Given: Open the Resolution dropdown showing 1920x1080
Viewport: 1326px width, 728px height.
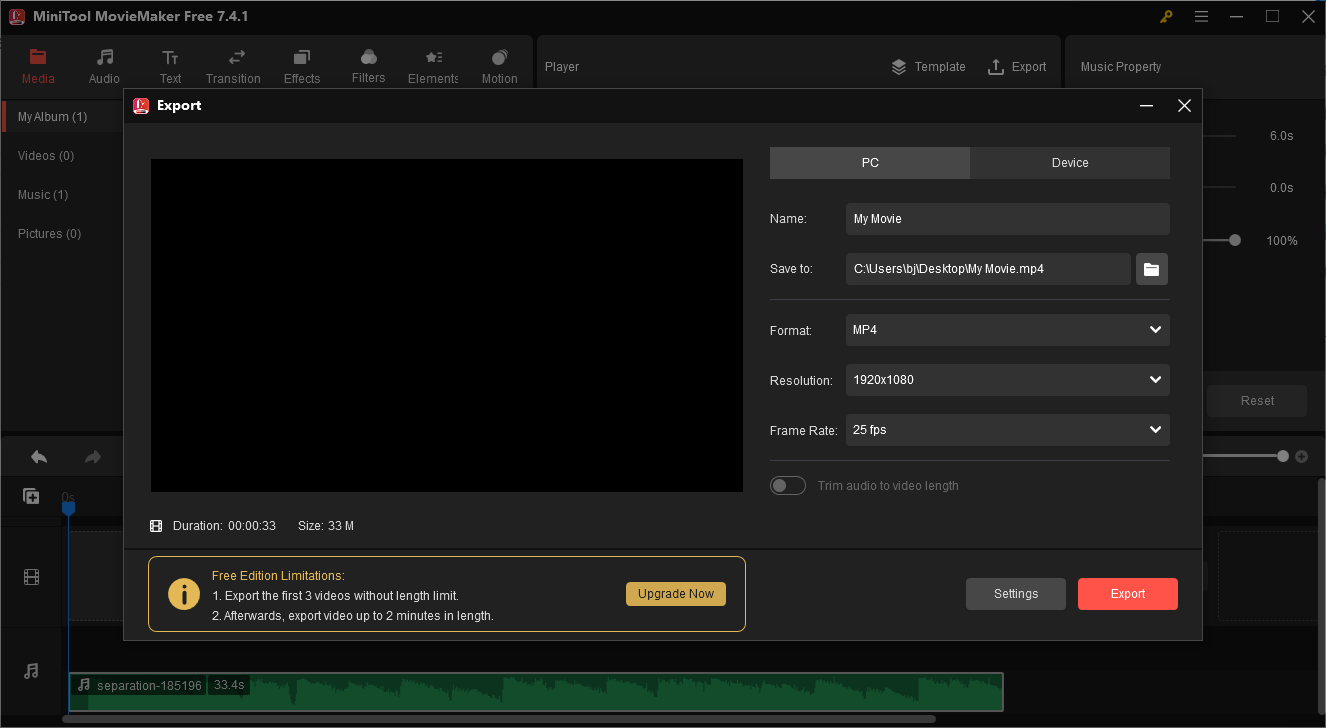Looking at the screenshot, I should click(x=1008, y=380).
